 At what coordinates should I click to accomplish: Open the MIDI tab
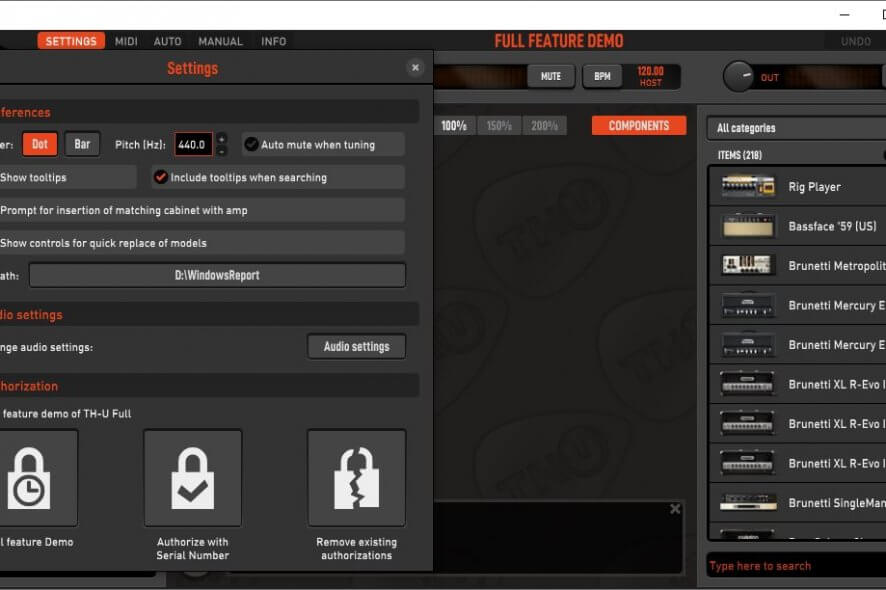126,41
